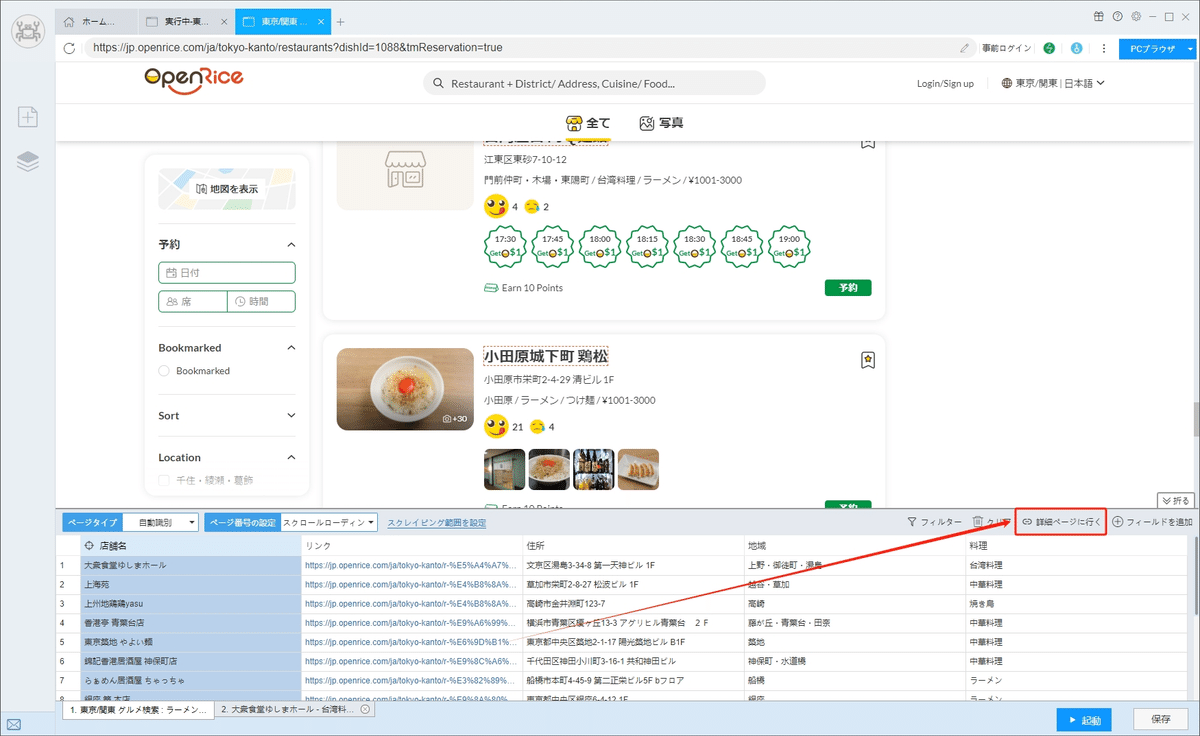The height and width of the screenshot is (736, 1200).
Task: Reload the page with the refresh icon
Action: (70, 47)
